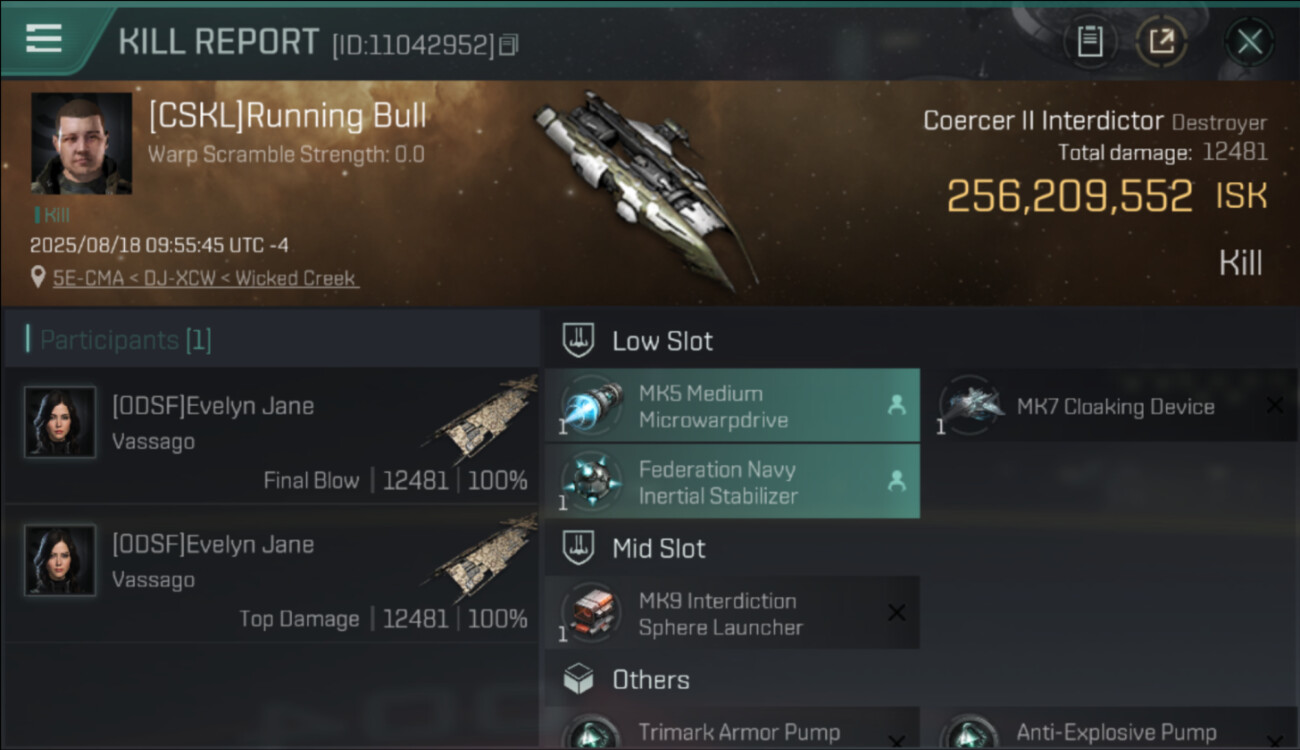Viewport: 1300px width, 750px height.
Task: Close the kill report window
Action: (1249, 42)
